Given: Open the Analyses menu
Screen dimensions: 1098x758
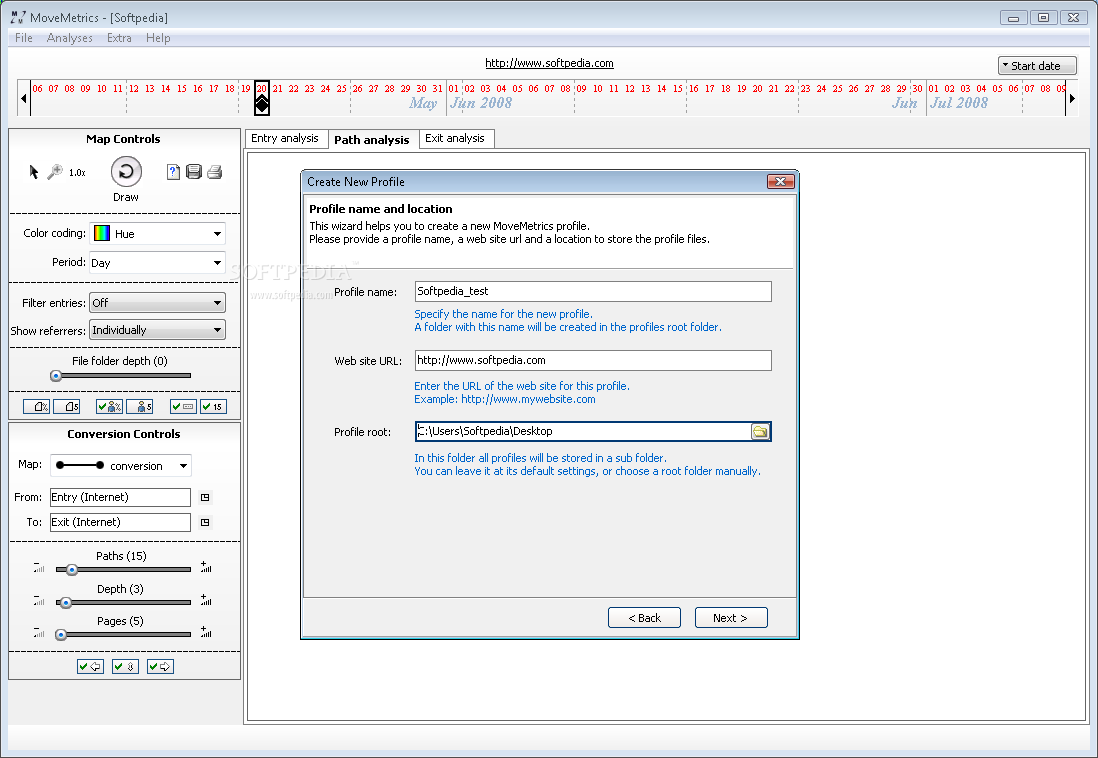Looking at the screenshot, I should (x=69, y=38).
